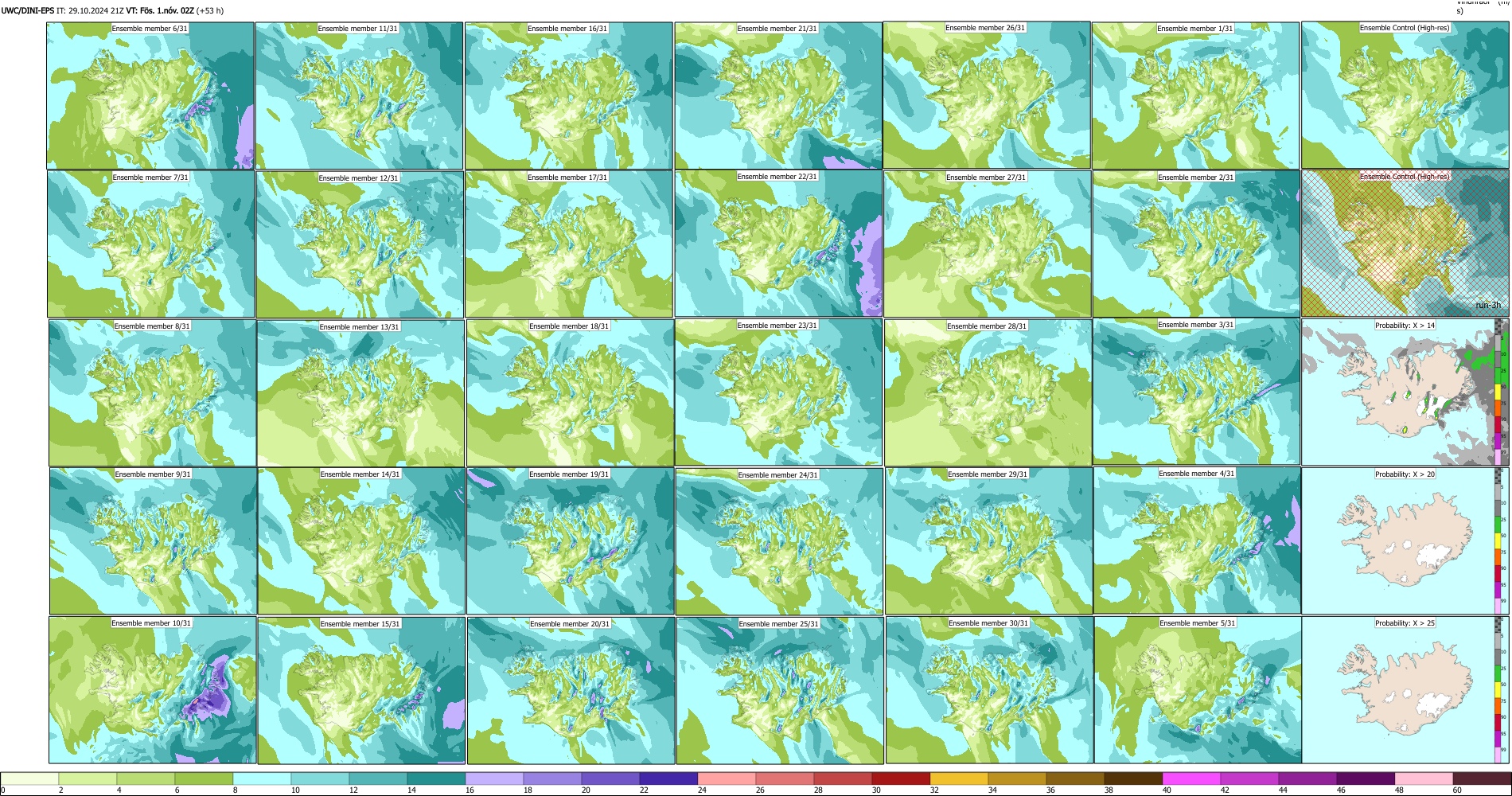1512x796 pixels.
Task: Open the Ensemble member 25/31 wind map
Action: coord(780,690)
